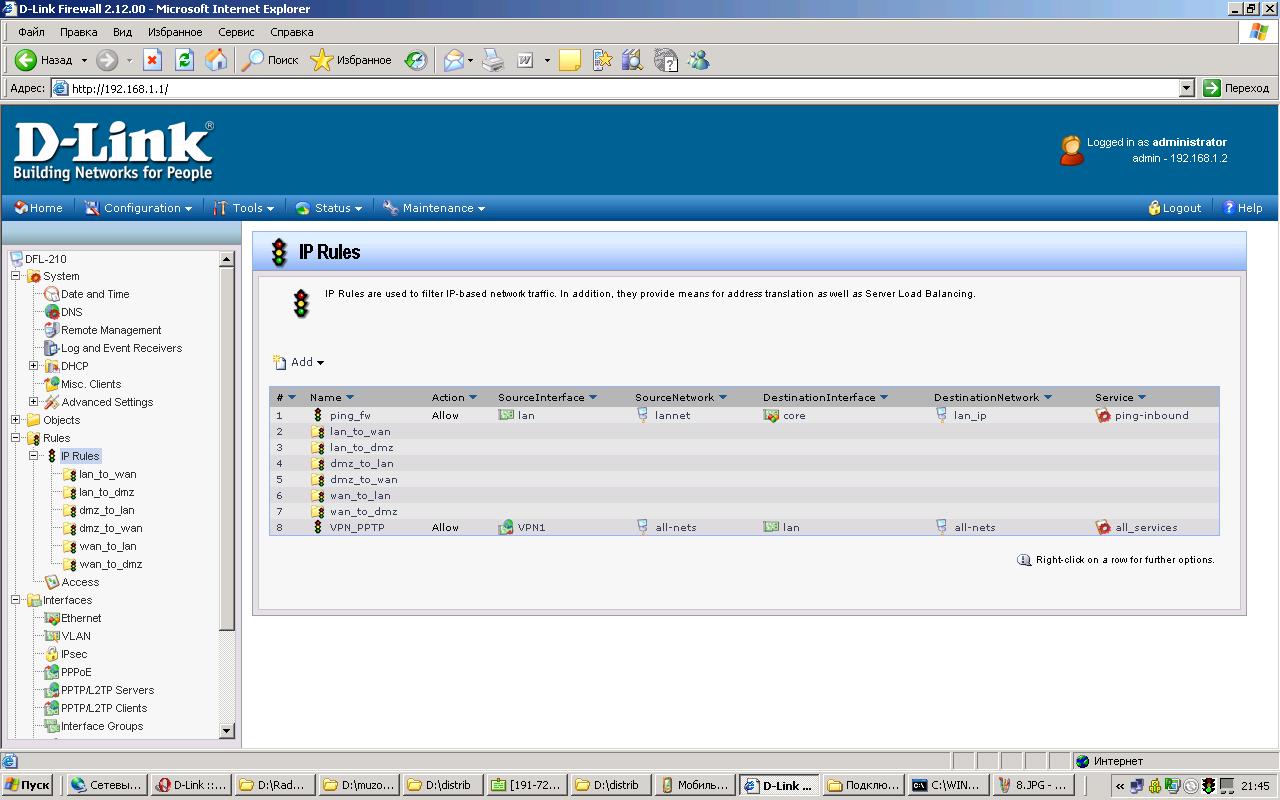This screenshot has width=1280, height=800.
Task: Click the Date and Time tree icon
Action: (52, 294)
